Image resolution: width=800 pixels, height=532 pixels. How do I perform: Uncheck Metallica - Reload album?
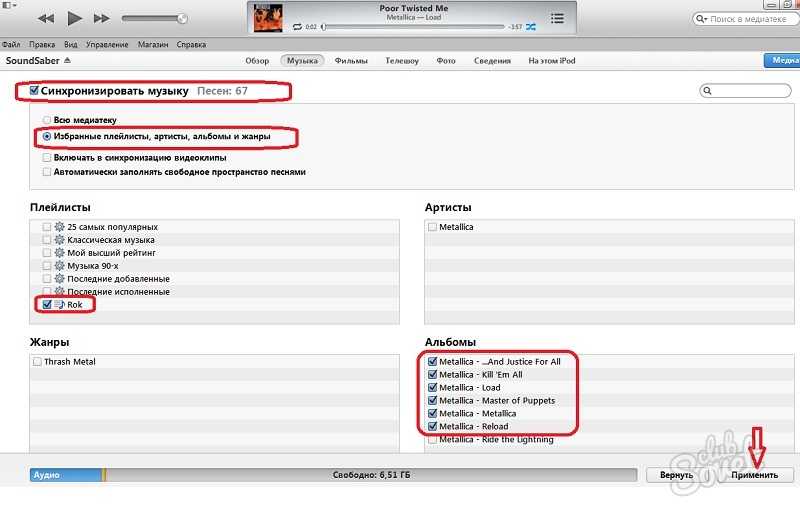[x=433, y=426]
